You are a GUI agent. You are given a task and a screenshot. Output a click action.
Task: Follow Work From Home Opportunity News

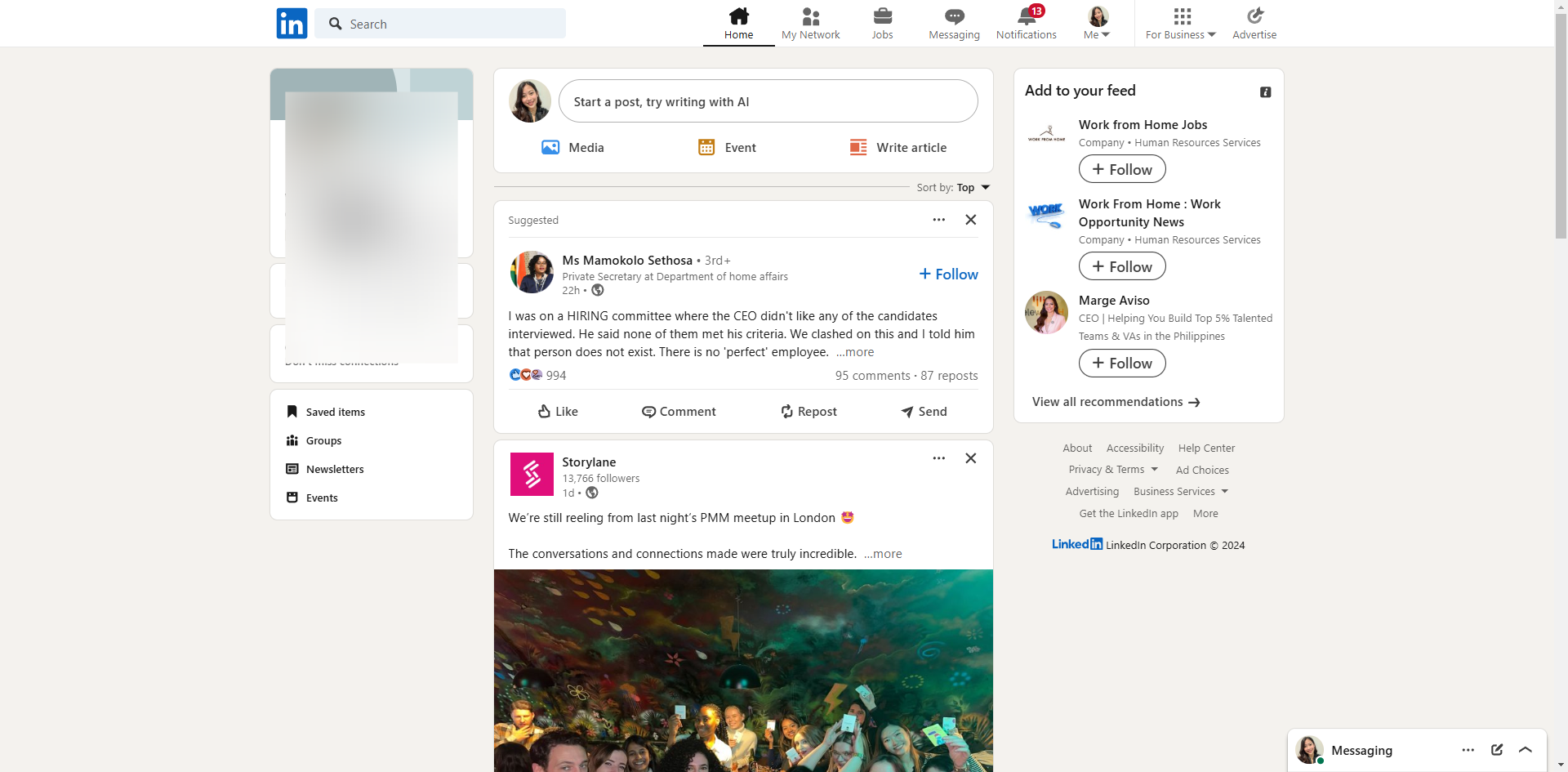(1122, 266)
